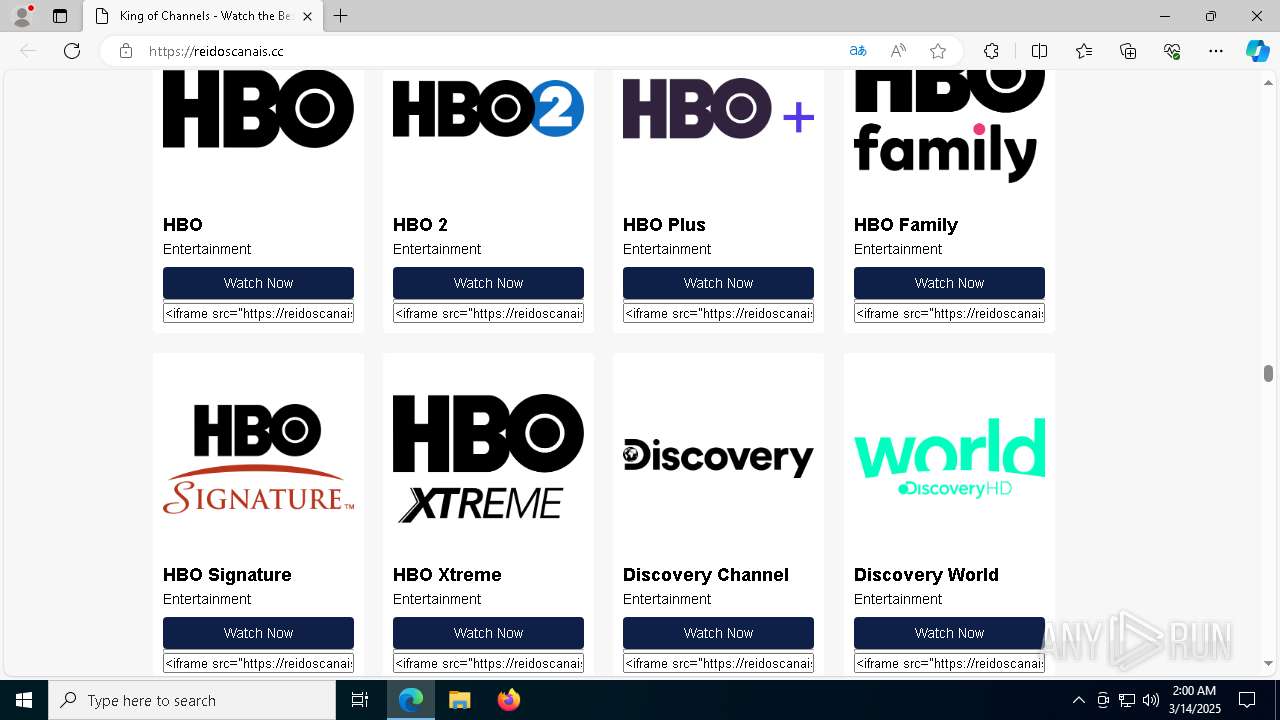Click the Discovery Channel logo thumbnail
This screenshot has height=720, width=1280.
(718, 458)
